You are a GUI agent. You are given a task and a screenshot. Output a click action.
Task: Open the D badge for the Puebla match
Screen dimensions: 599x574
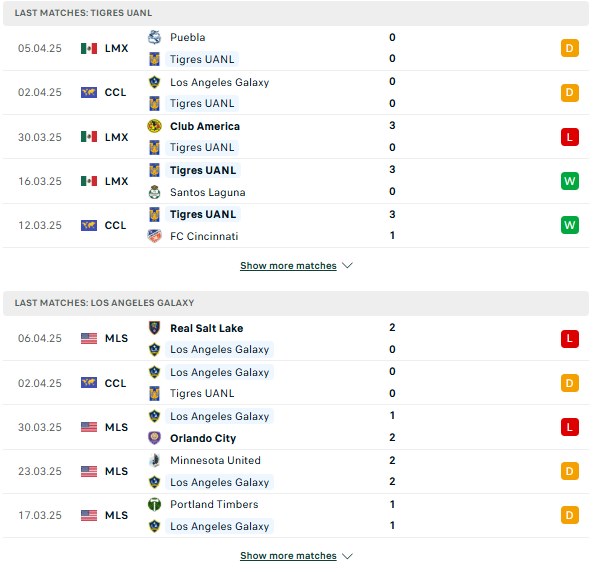click(570, 49)
